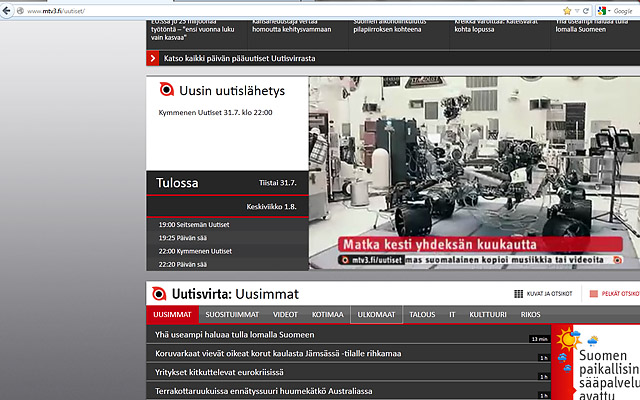Viewport: 640px width, 400px height.
Task: Open top story about EU:ssa 25 miljoonaa työtöntä
Action: coord(193,29)
